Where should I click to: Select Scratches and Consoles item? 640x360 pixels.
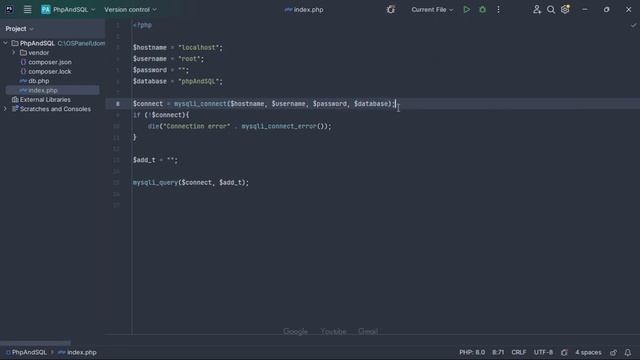pyautogui.click(x=55, y=109)
